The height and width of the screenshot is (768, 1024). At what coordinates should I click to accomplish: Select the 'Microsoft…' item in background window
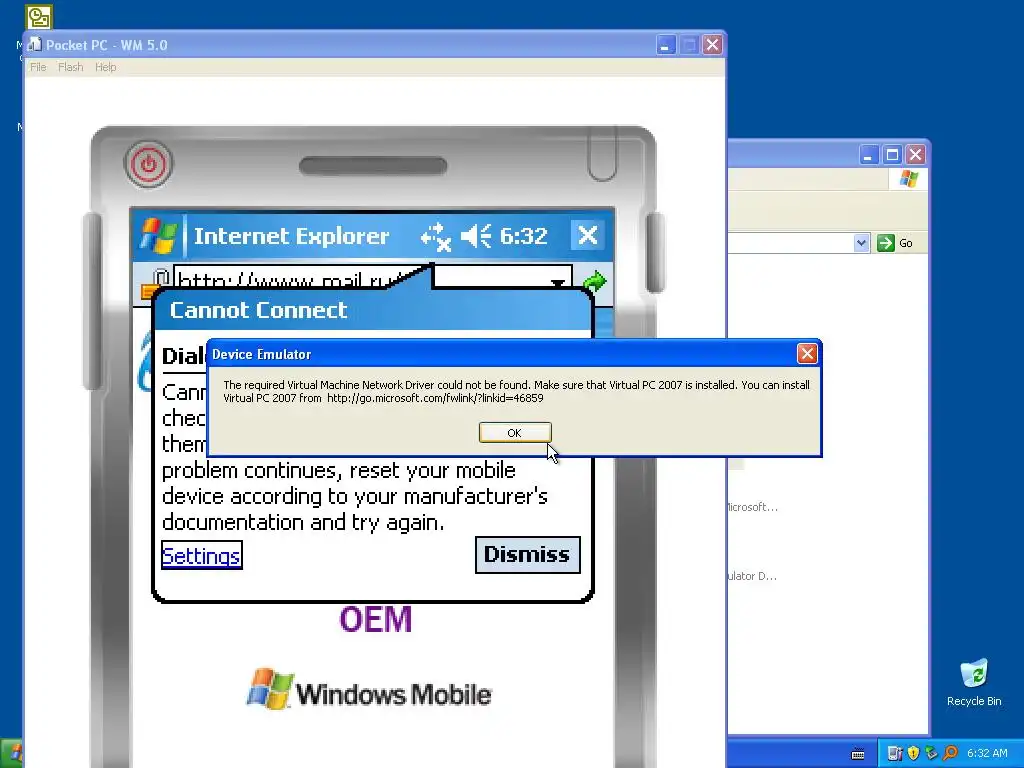[x=752, y=507]
